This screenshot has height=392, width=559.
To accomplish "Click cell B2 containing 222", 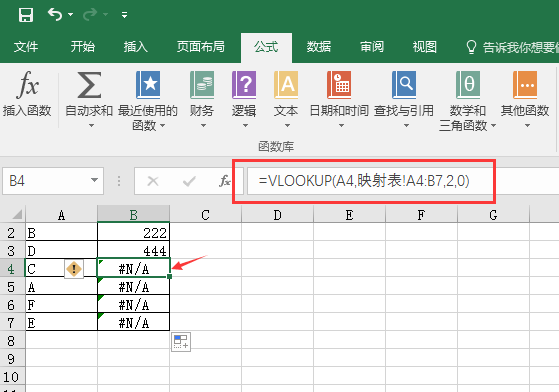I will click(133, 232).
